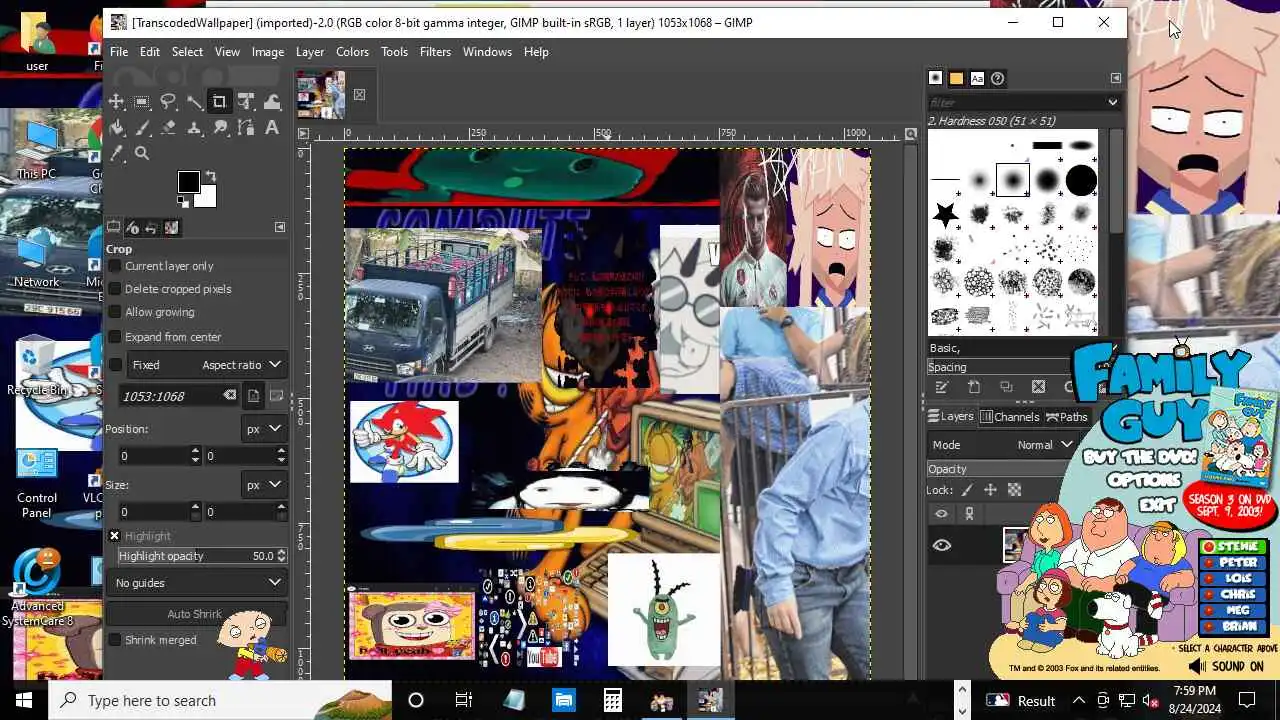Clear the fixed aspect ratio entry

point(229,396)
